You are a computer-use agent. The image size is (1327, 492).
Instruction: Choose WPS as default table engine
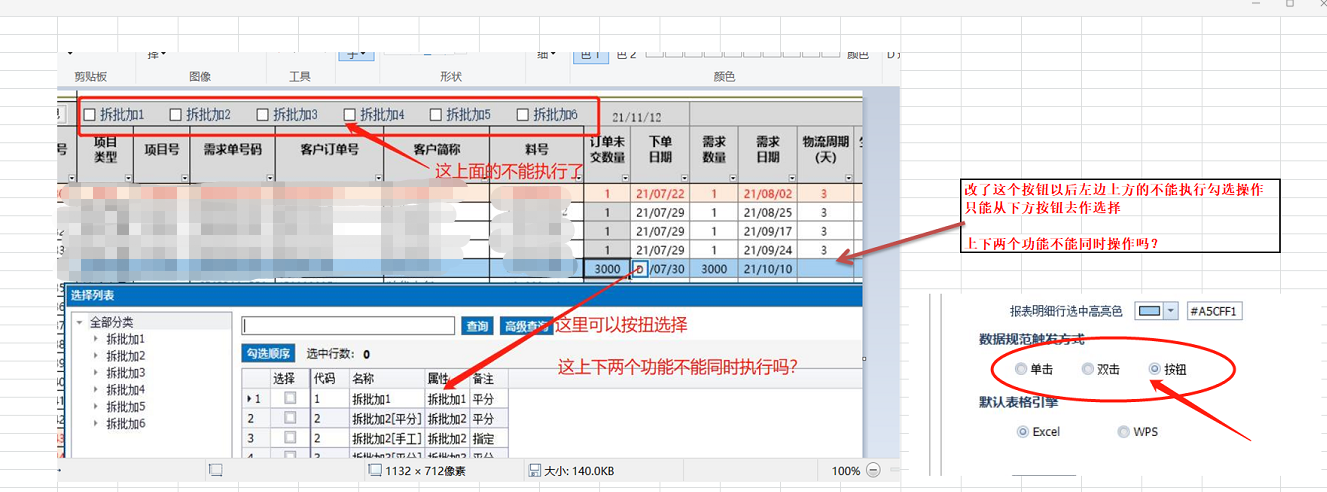(x=1124, y=432)
